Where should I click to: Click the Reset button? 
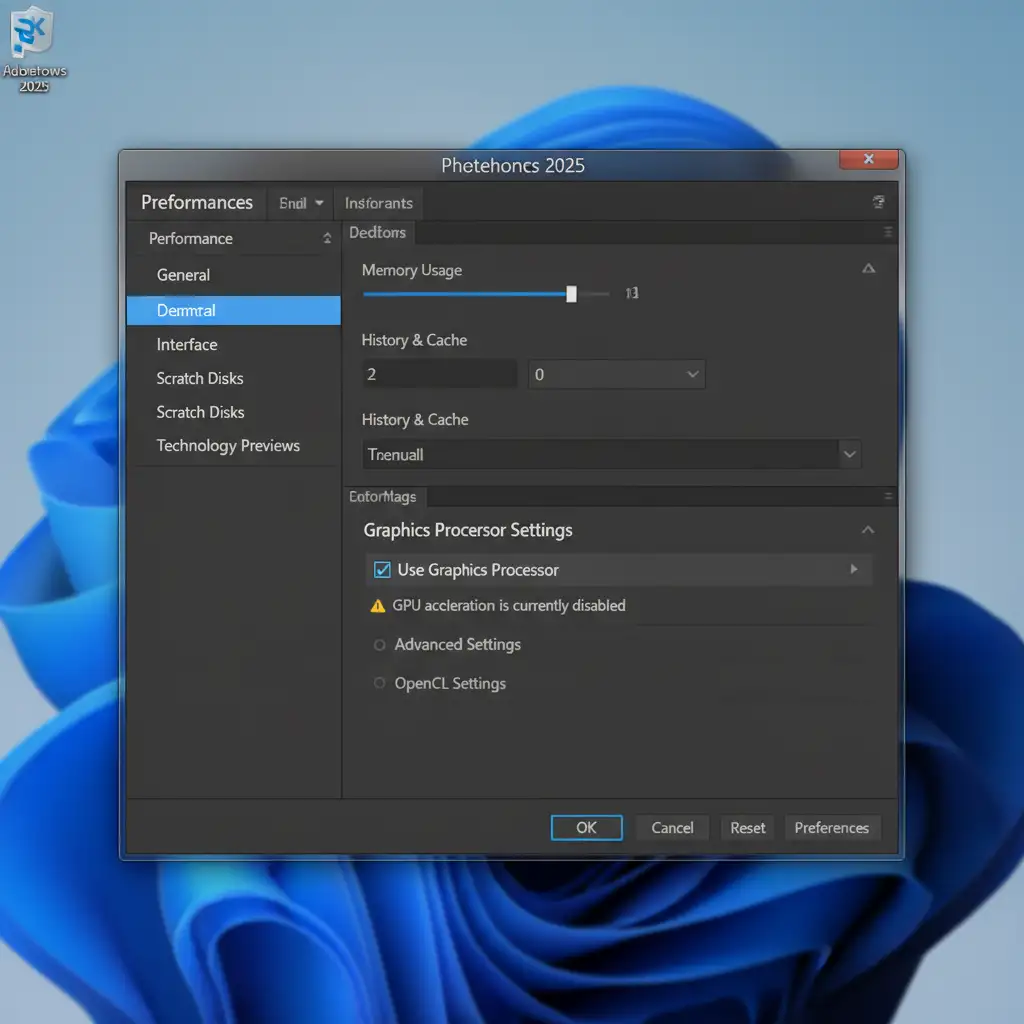click(747, 827)
